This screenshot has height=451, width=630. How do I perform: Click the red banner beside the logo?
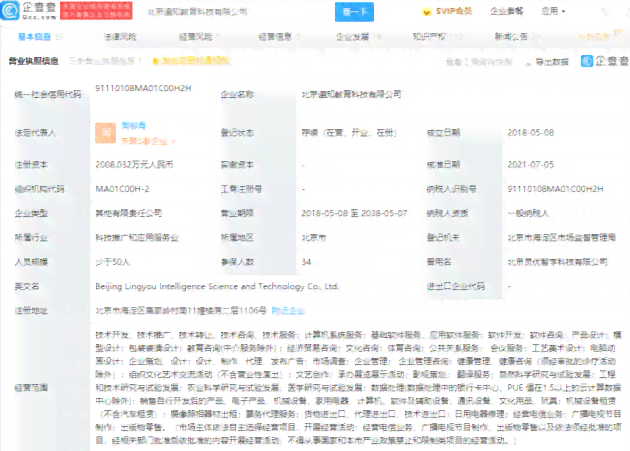(x=96, y=11)
